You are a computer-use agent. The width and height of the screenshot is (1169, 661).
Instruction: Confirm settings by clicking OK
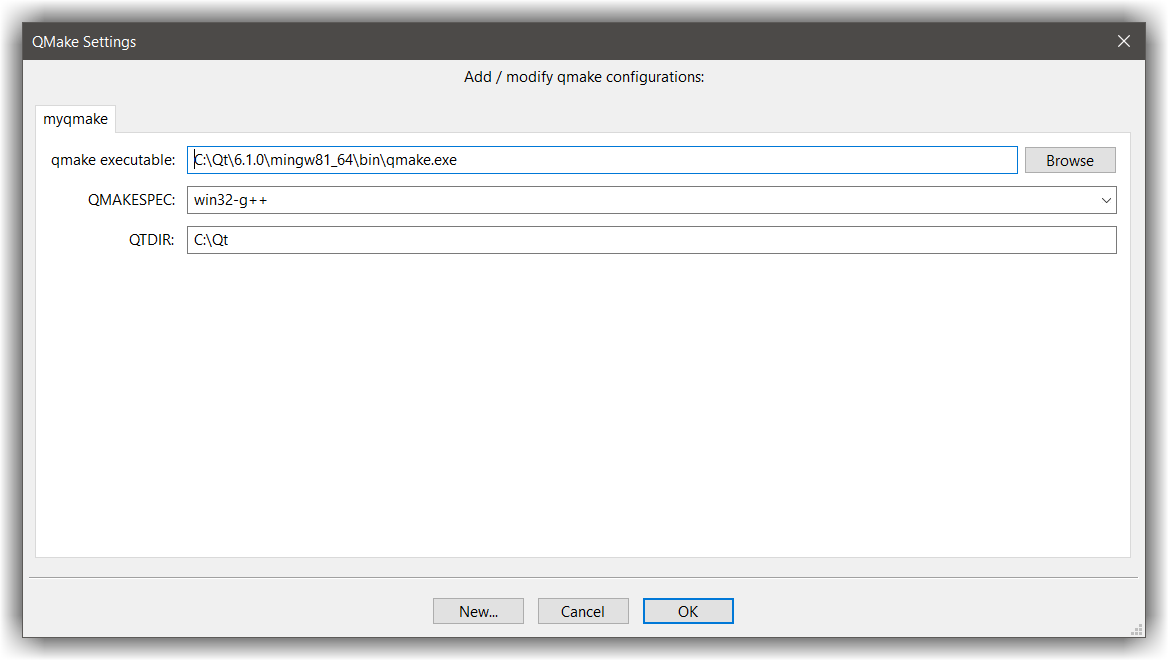pos(688,611)
